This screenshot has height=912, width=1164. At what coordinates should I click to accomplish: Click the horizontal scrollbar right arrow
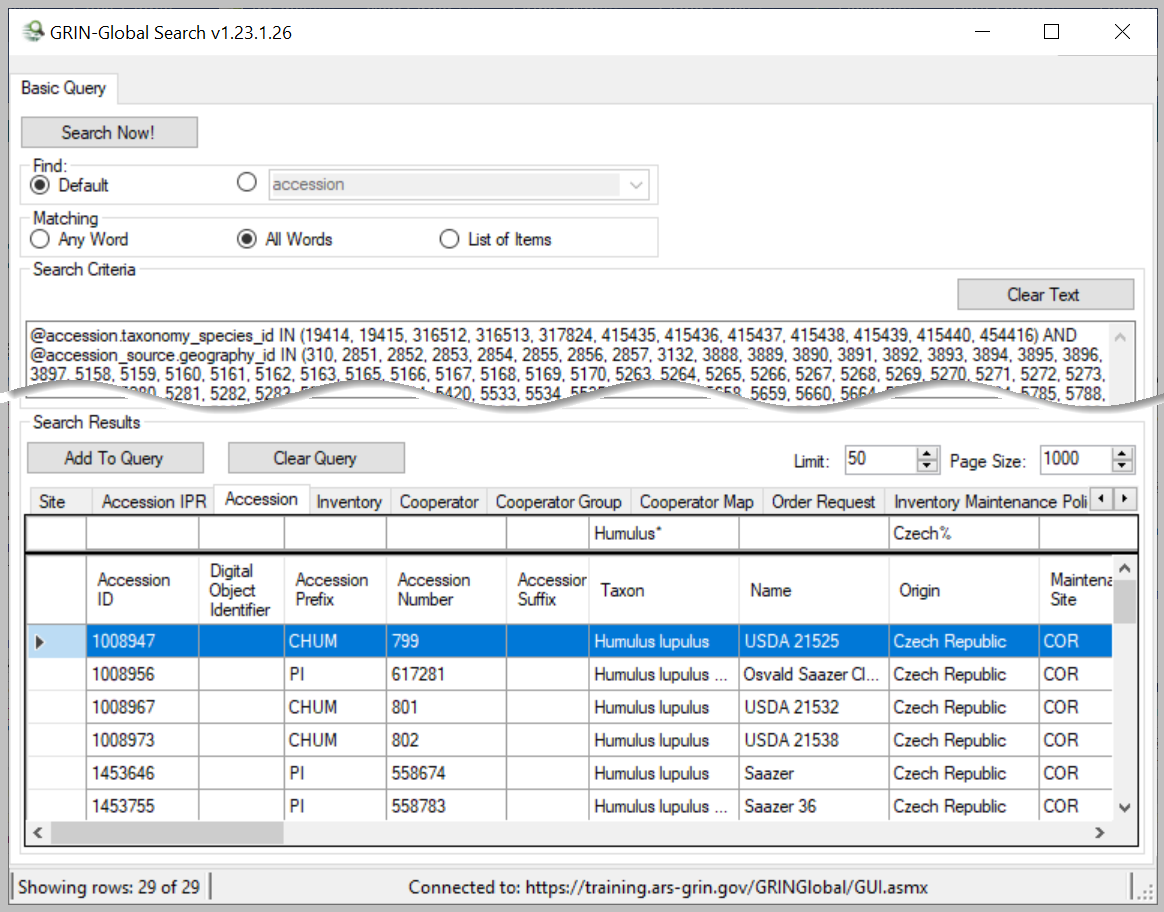click(x=1099, y=833)
